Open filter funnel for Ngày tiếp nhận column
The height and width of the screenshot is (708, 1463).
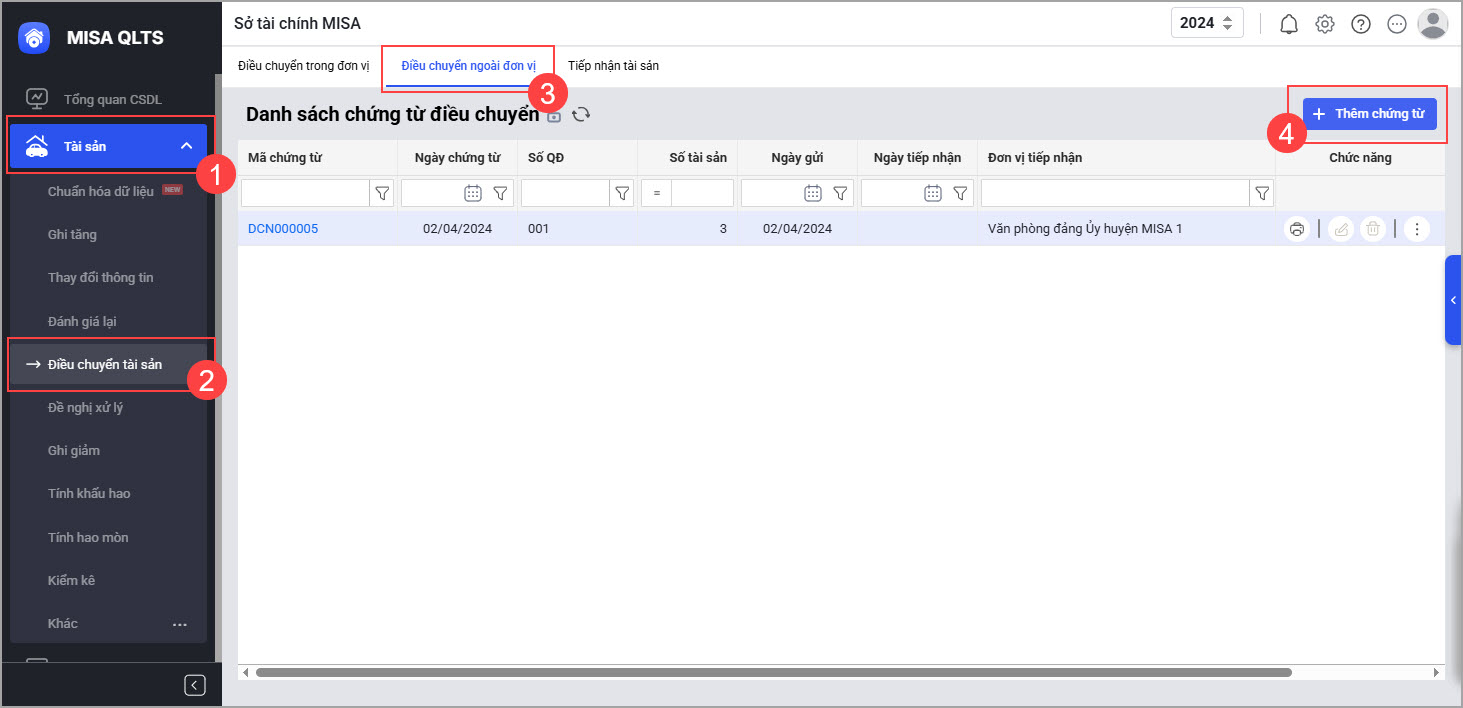tap(961, 193)
